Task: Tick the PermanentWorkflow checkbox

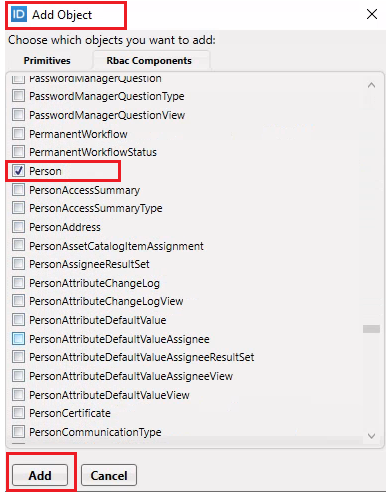Action: coord(18,134)
